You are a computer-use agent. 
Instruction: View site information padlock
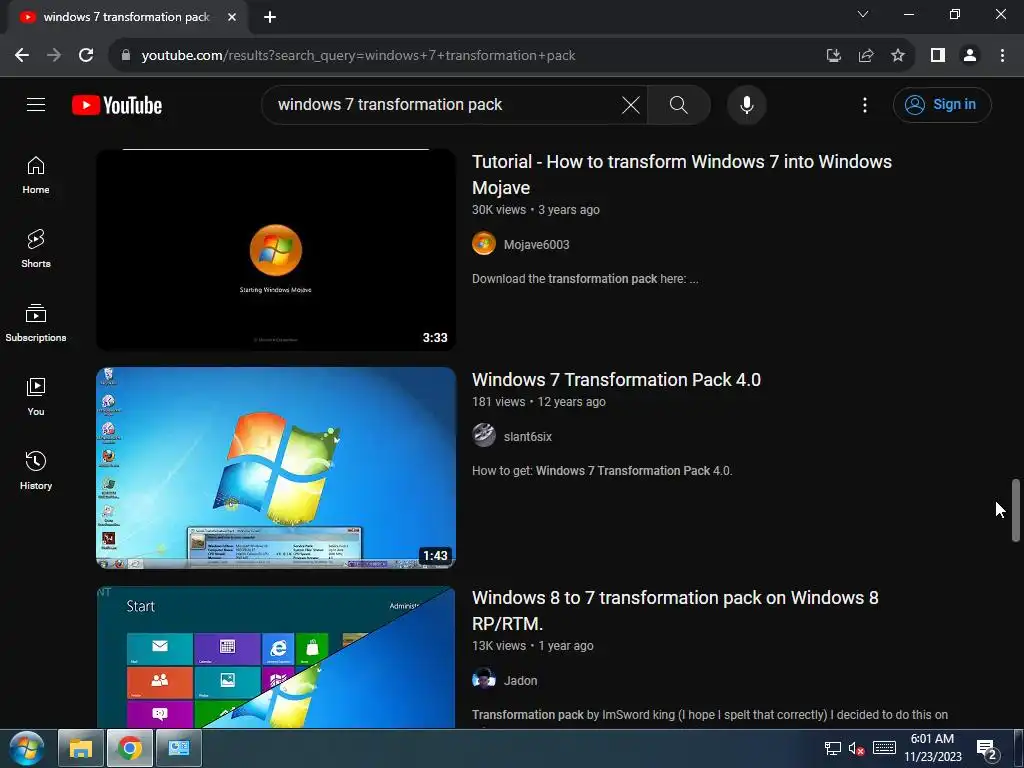point(126,56)
